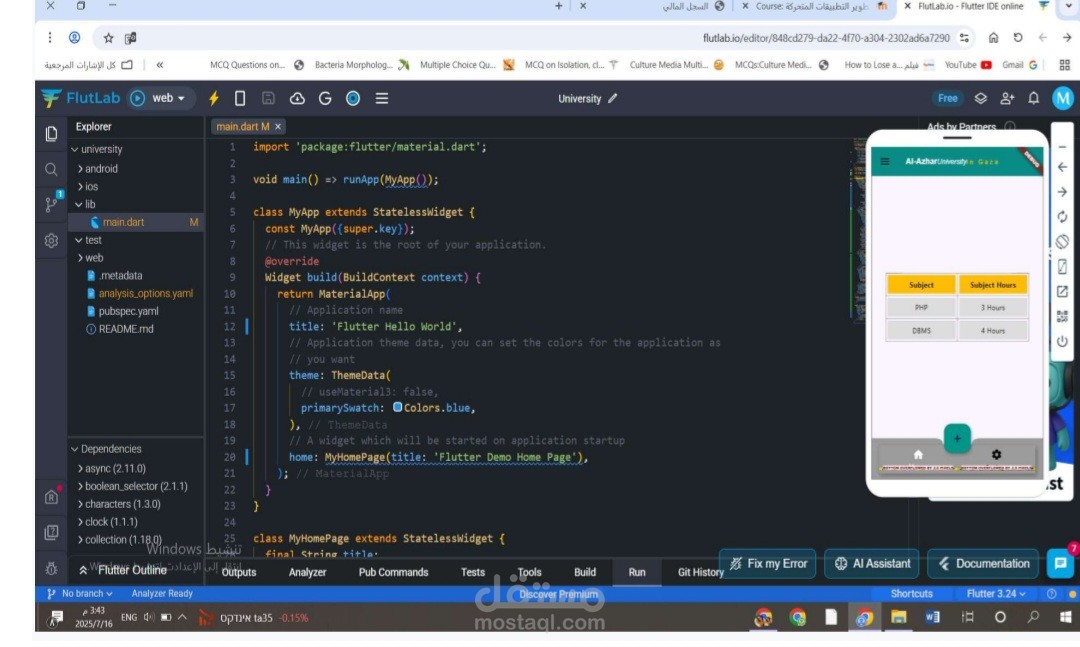Open pubspec.yaml file

coord(123,311)
